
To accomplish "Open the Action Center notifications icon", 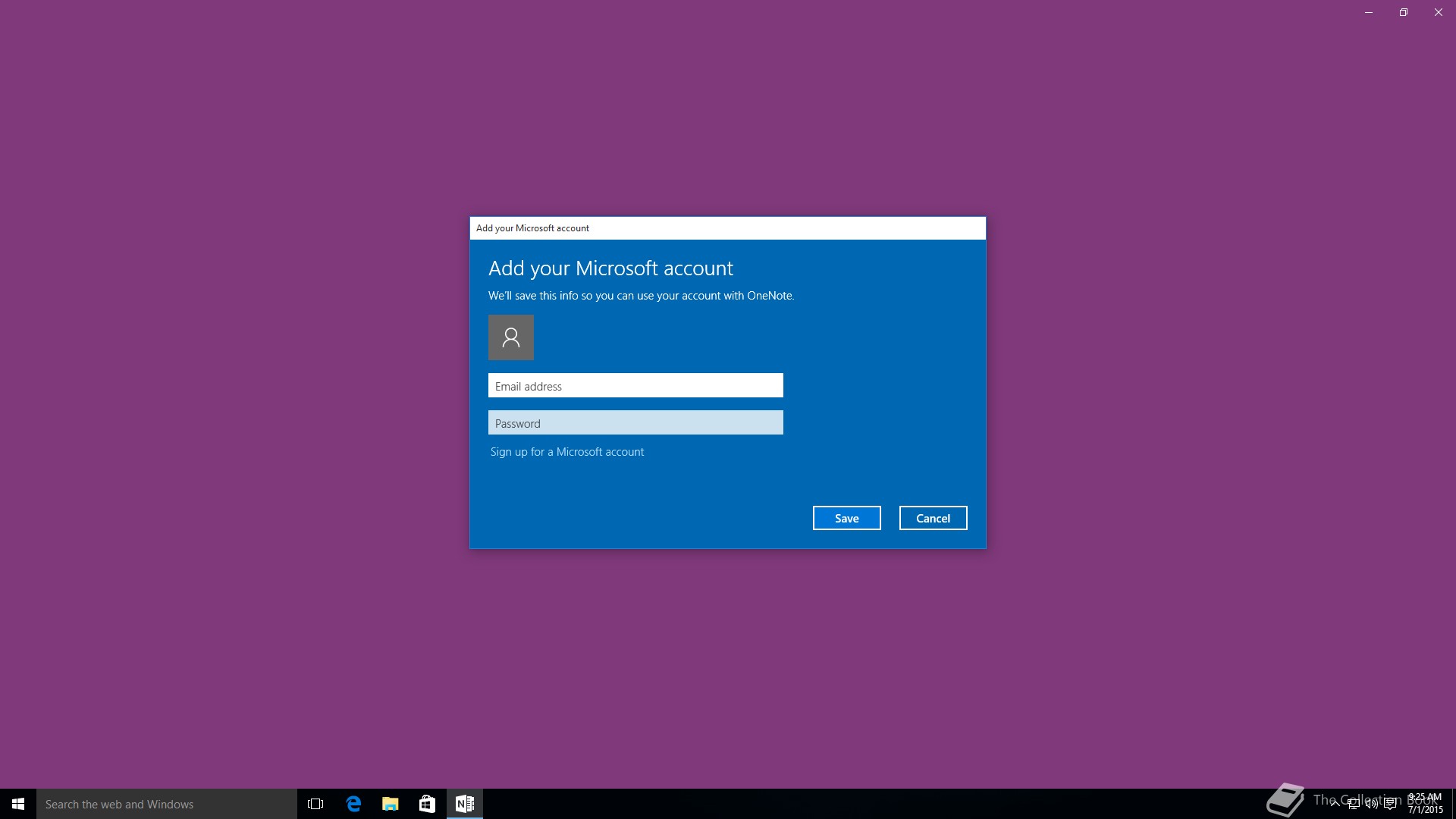I will (x=1390, y=804).
